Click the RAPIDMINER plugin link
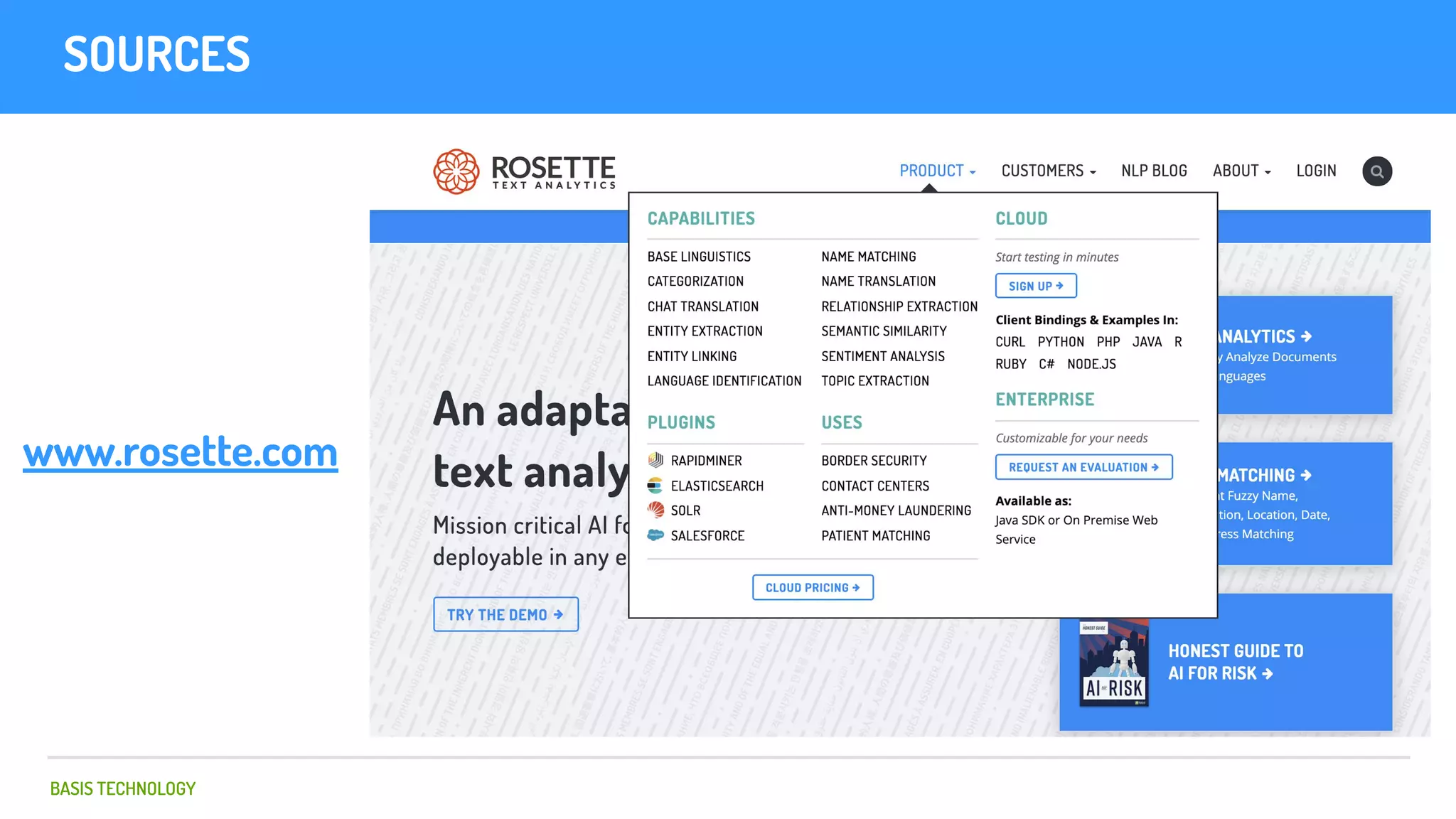This screenshot has width=1456, height=819. click(706, 461)
